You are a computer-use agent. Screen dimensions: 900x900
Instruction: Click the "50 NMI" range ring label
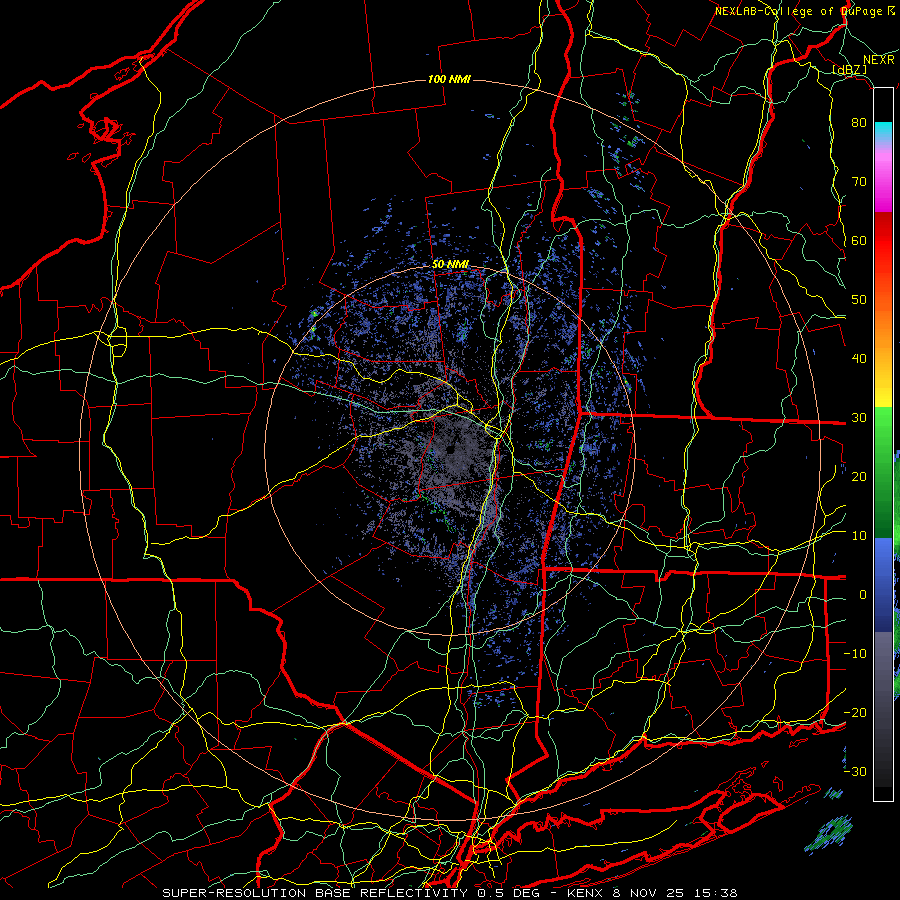(x=451, y=265)
